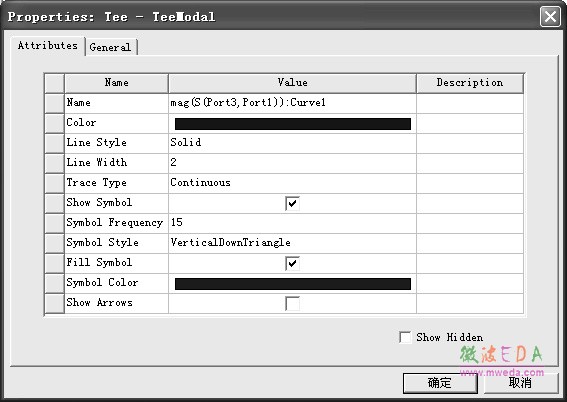Image resolution: width=567 pixels, height=402 pixels.
Task: Open the Symbol Style VerticalDownTriangle dropdown
Action: pyautogui.click(x=292, y=243)
